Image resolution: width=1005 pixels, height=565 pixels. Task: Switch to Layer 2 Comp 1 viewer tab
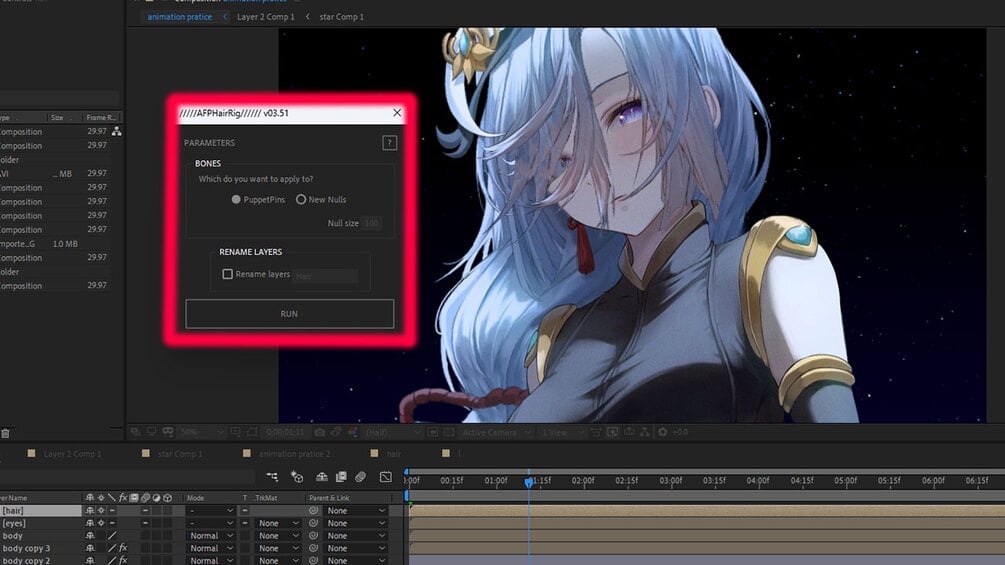(x=266, y=17)
